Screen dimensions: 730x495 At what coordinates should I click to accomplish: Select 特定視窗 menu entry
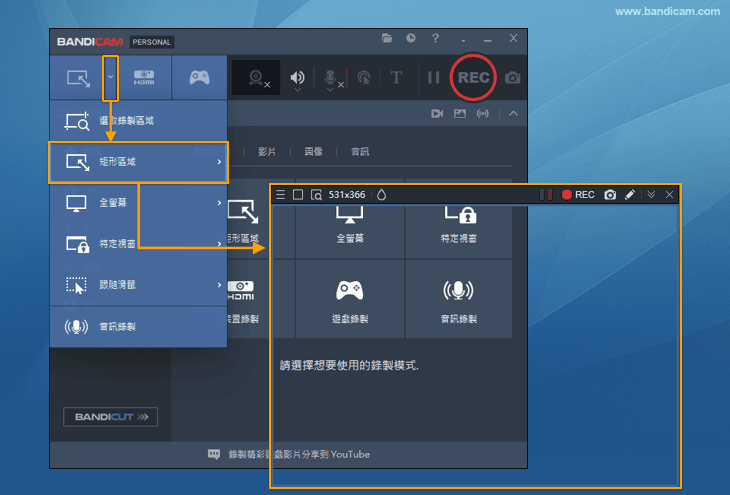(x=138, y=244)
